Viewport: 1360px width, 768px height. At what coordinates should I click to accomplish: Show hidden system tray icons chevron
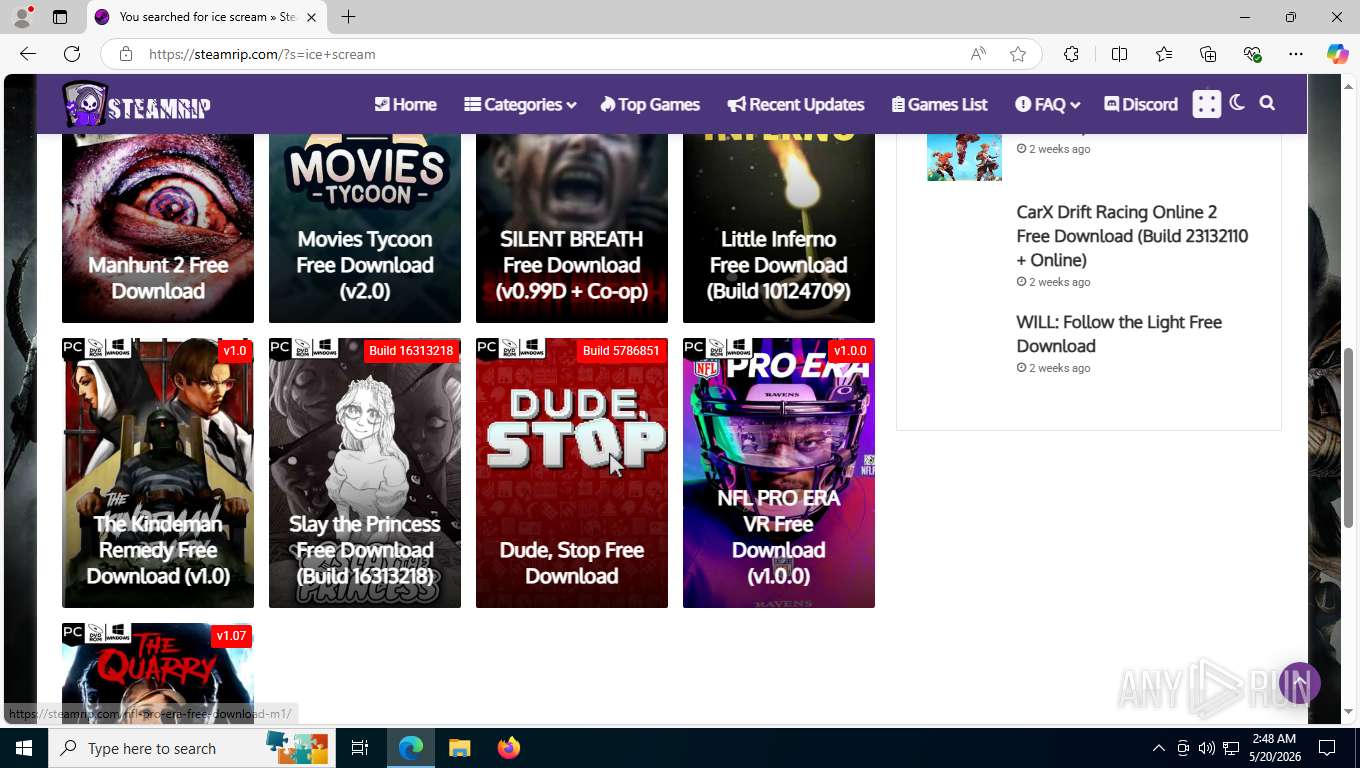(x=1158, y=748)
